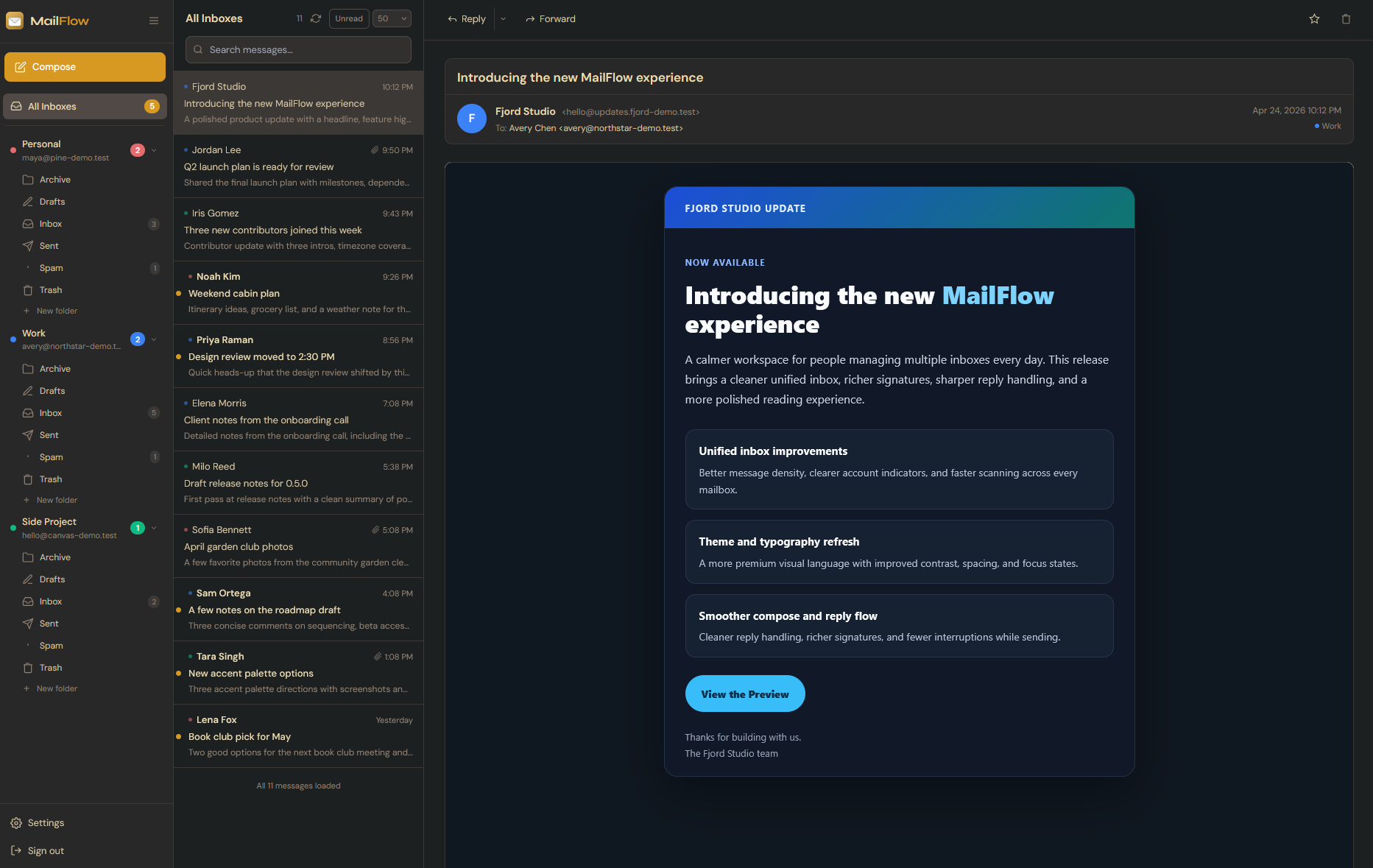Refresh the All Inboxes message list
This screenshot has width=1373, height=868.
tap(316, 18)
